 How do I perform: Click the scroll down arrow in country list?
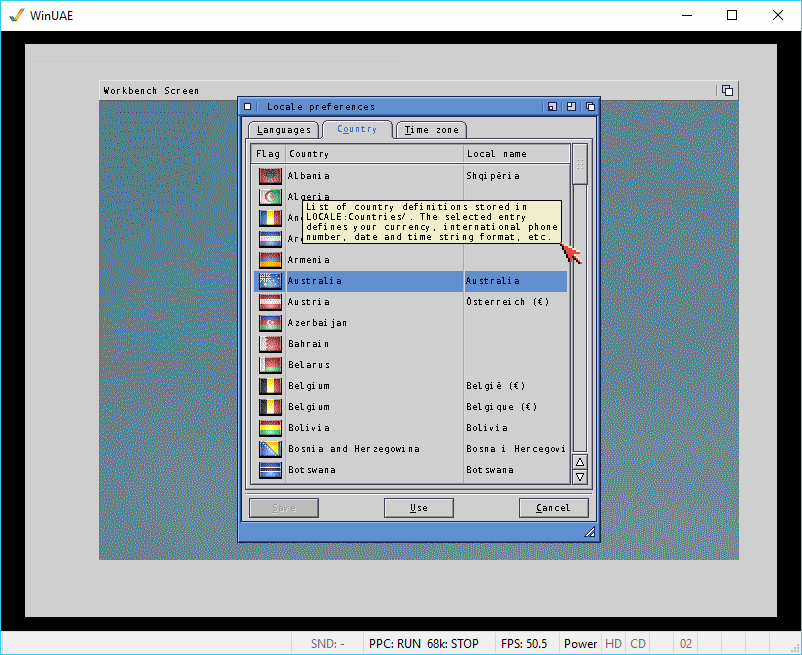pos(580,477)
